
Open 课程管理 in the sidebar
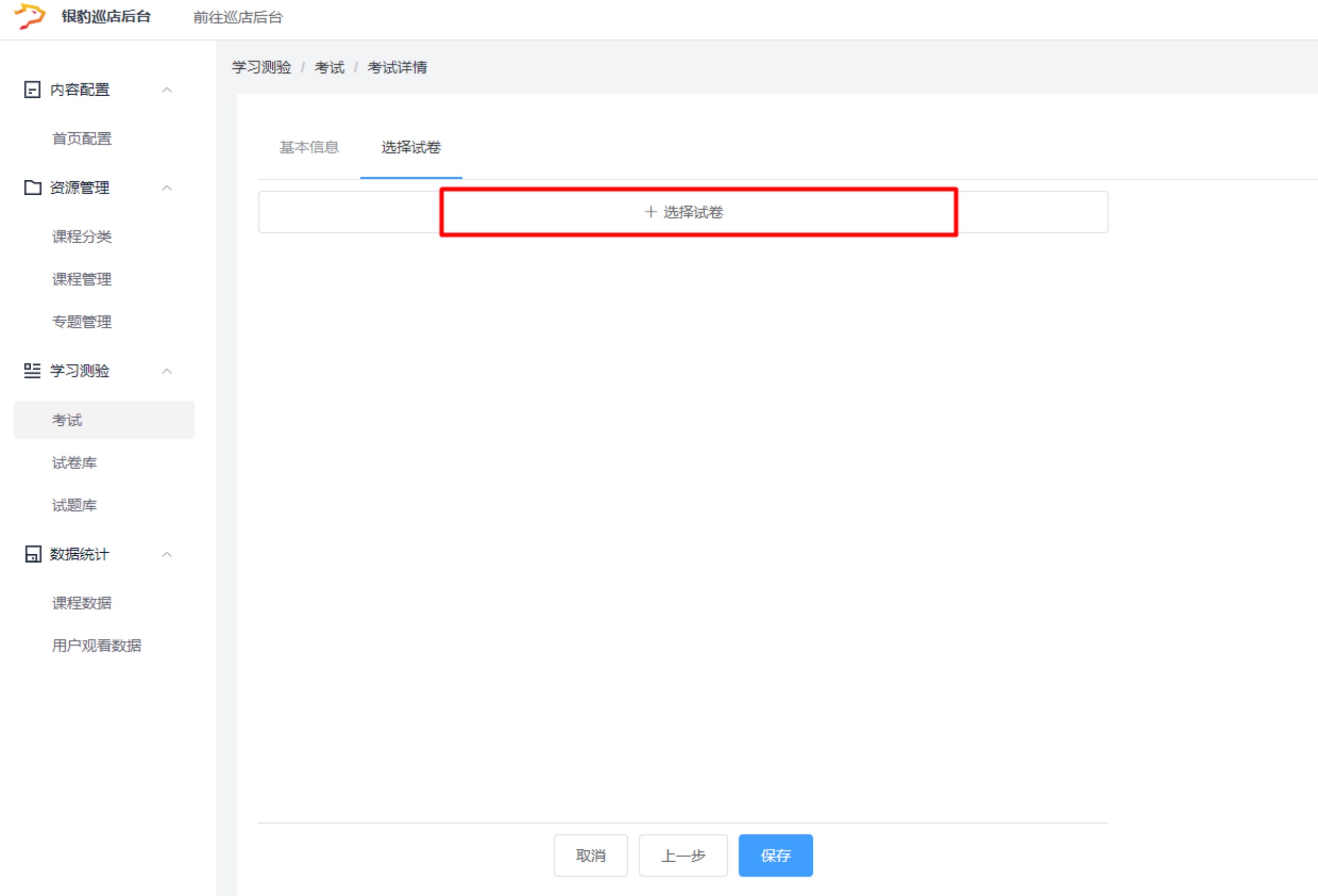(x=81, y=279)
